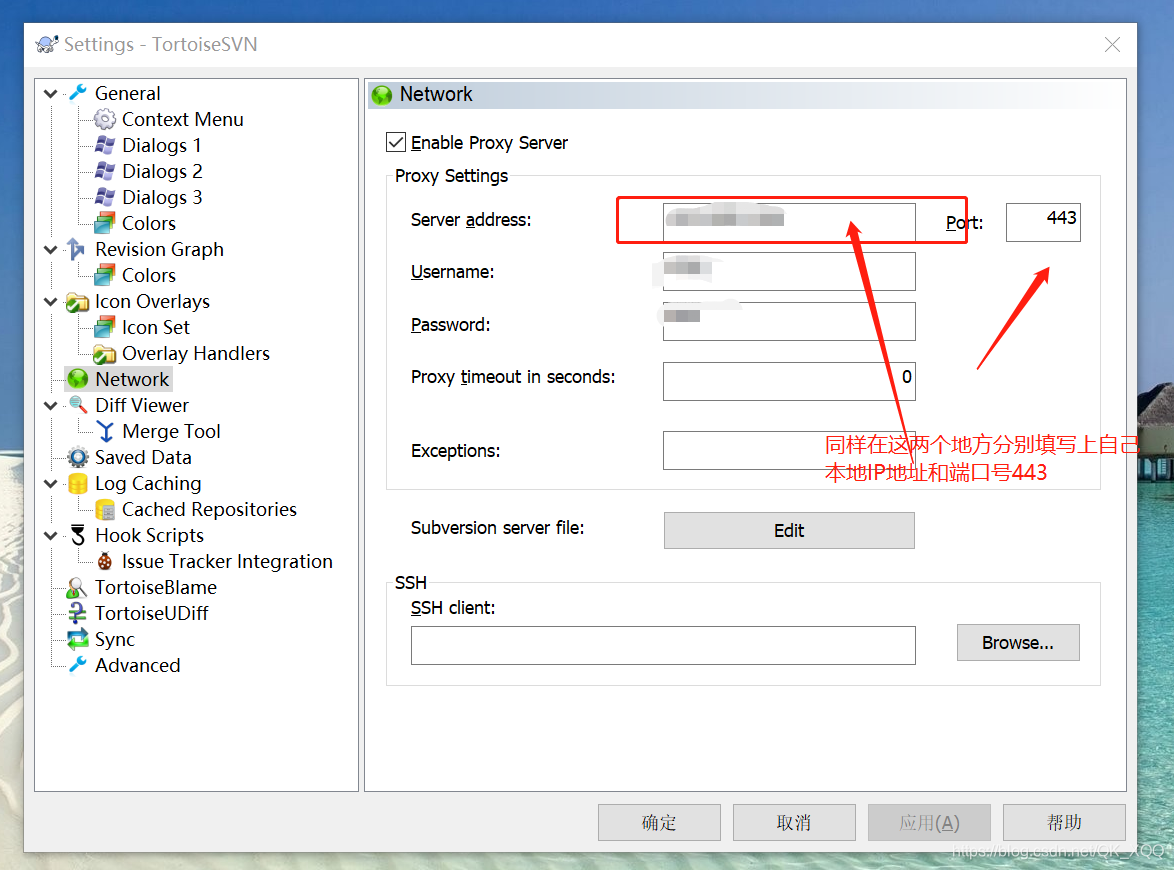Click the General wrench icon

78,93
